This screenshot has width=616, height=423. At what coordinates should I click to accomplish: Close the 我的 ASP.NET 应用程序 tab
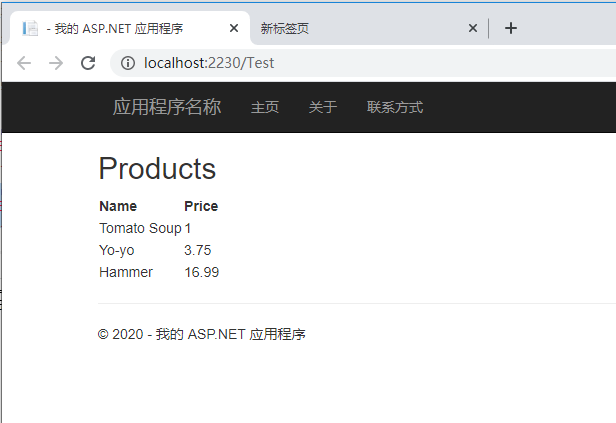(234, 28)
